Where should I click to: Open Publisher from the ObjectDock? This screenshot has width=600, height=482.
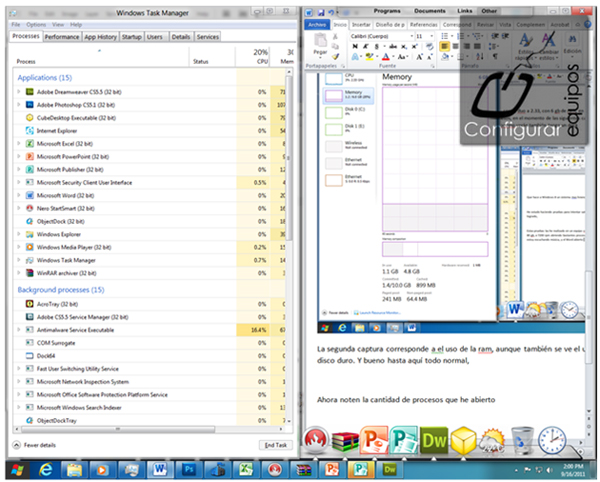(404, 440)
